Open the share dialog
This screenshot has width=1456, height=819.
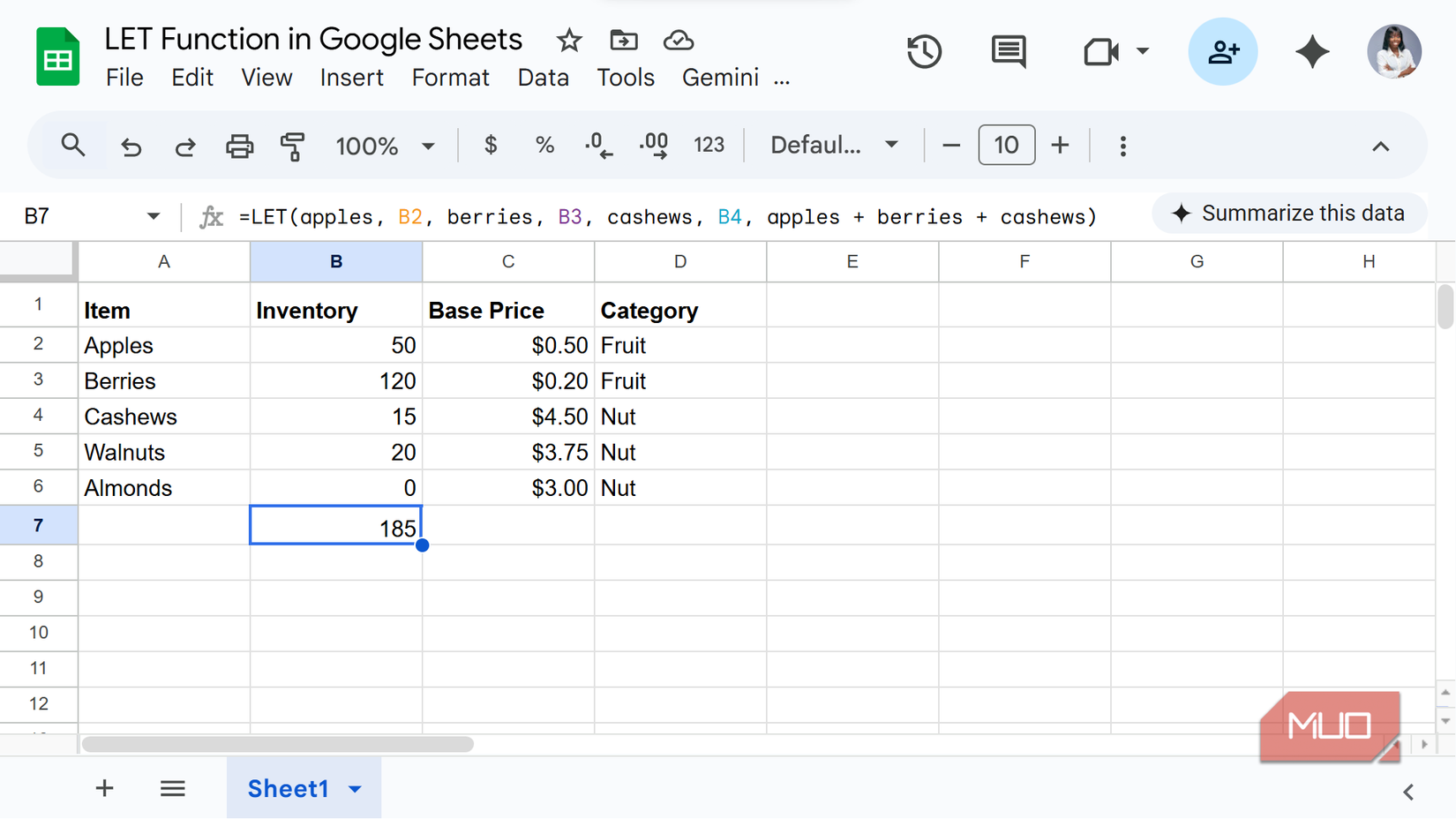1223,52
